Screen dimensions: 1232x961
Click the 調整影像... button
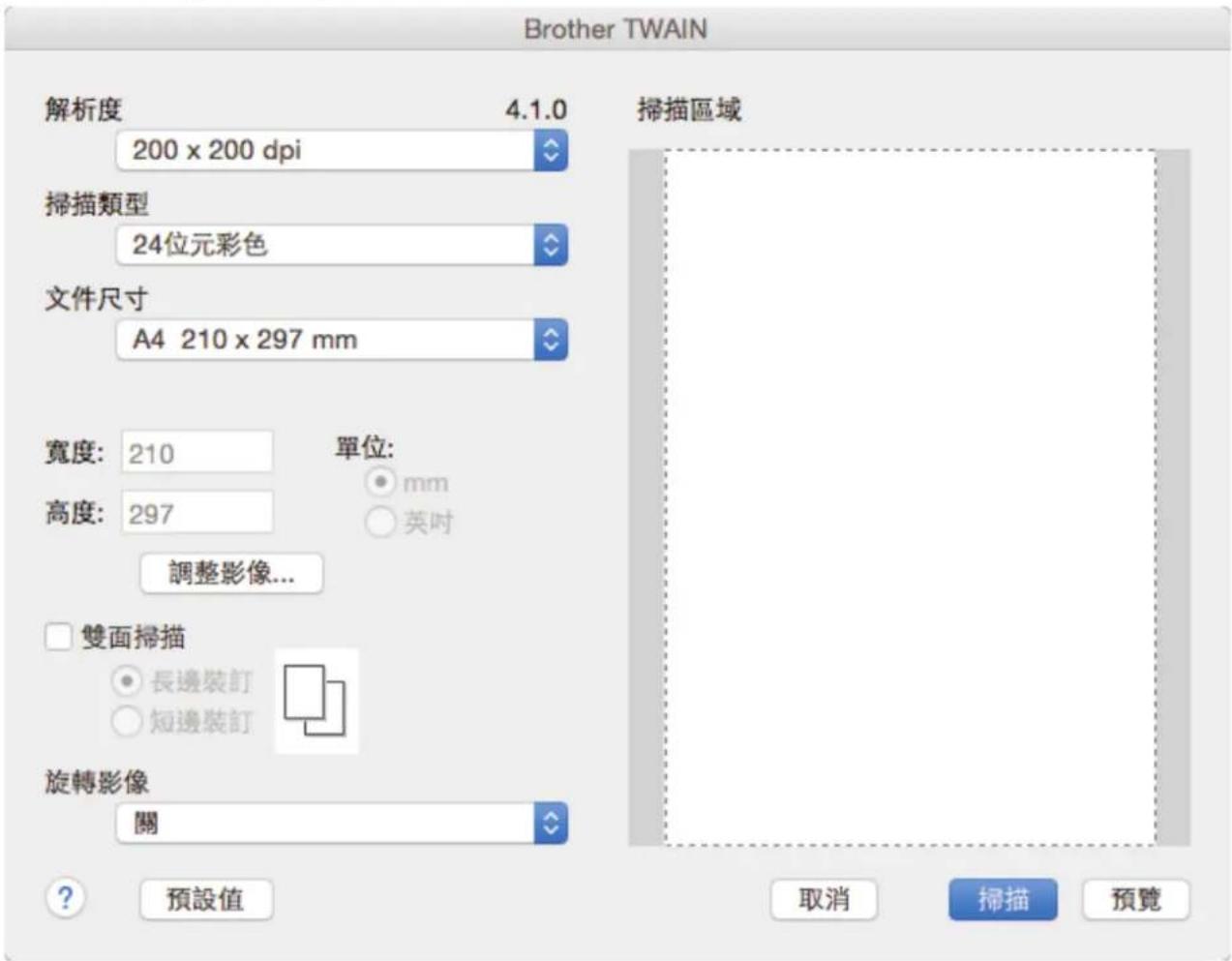[231, 573]
